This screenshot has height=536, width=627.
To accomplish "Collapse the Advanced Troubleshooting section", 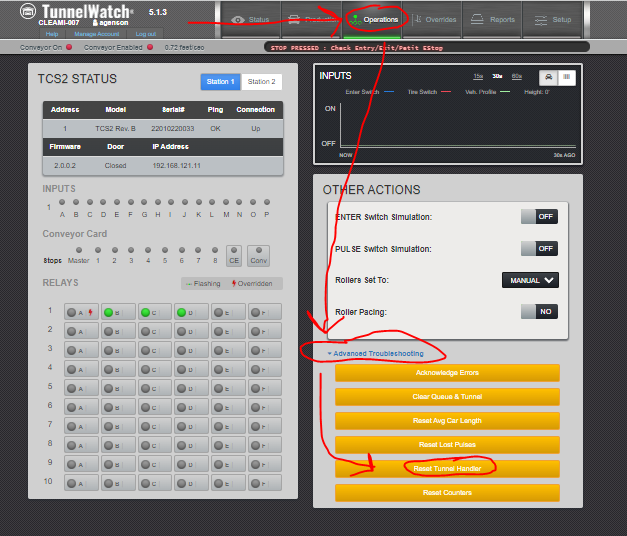I will point(375,353).
